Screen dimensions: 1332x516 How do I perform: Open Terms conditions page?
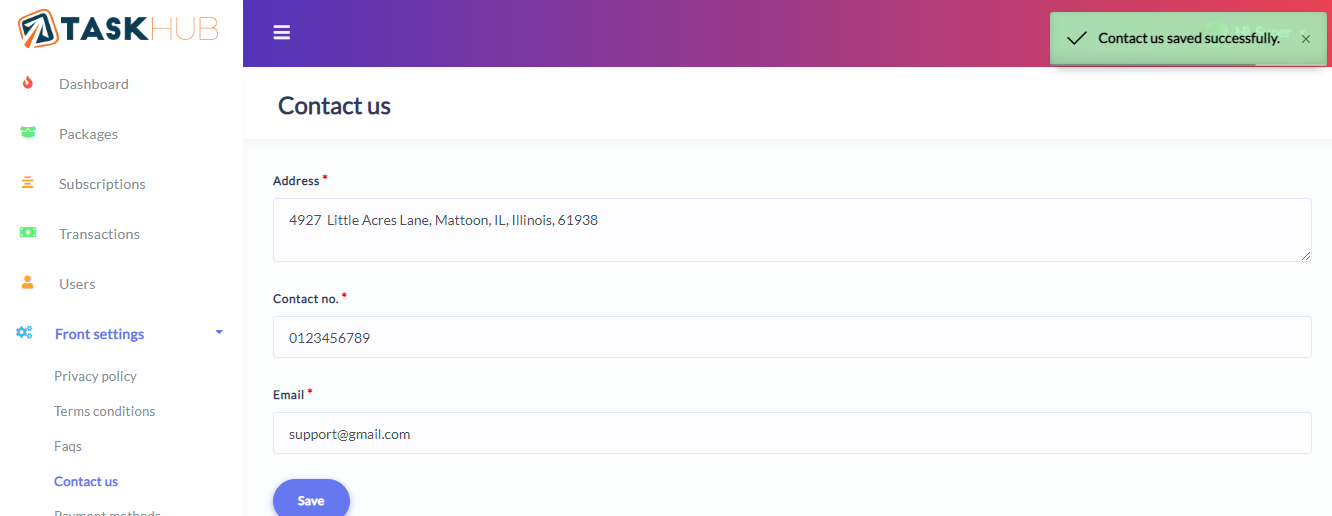[x=104, y=411]
